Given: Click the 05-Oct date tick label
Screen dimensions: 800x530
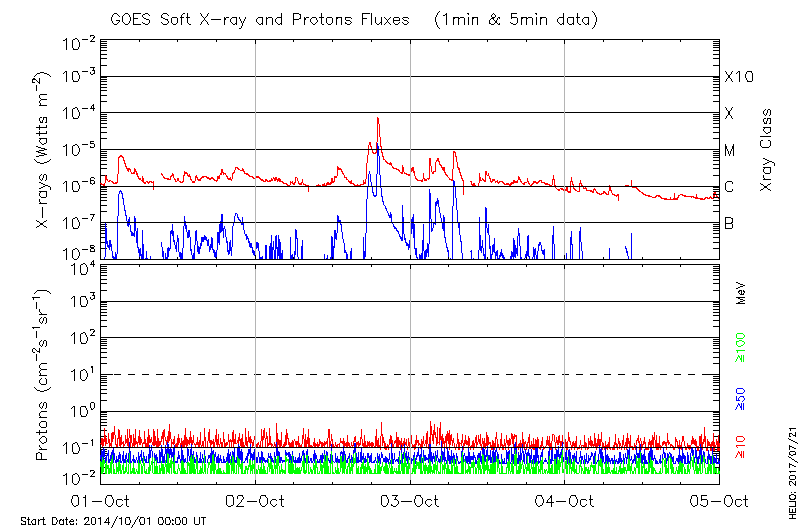Looking at the screenshot, I should pyautogui.click(x=719, y=501).
